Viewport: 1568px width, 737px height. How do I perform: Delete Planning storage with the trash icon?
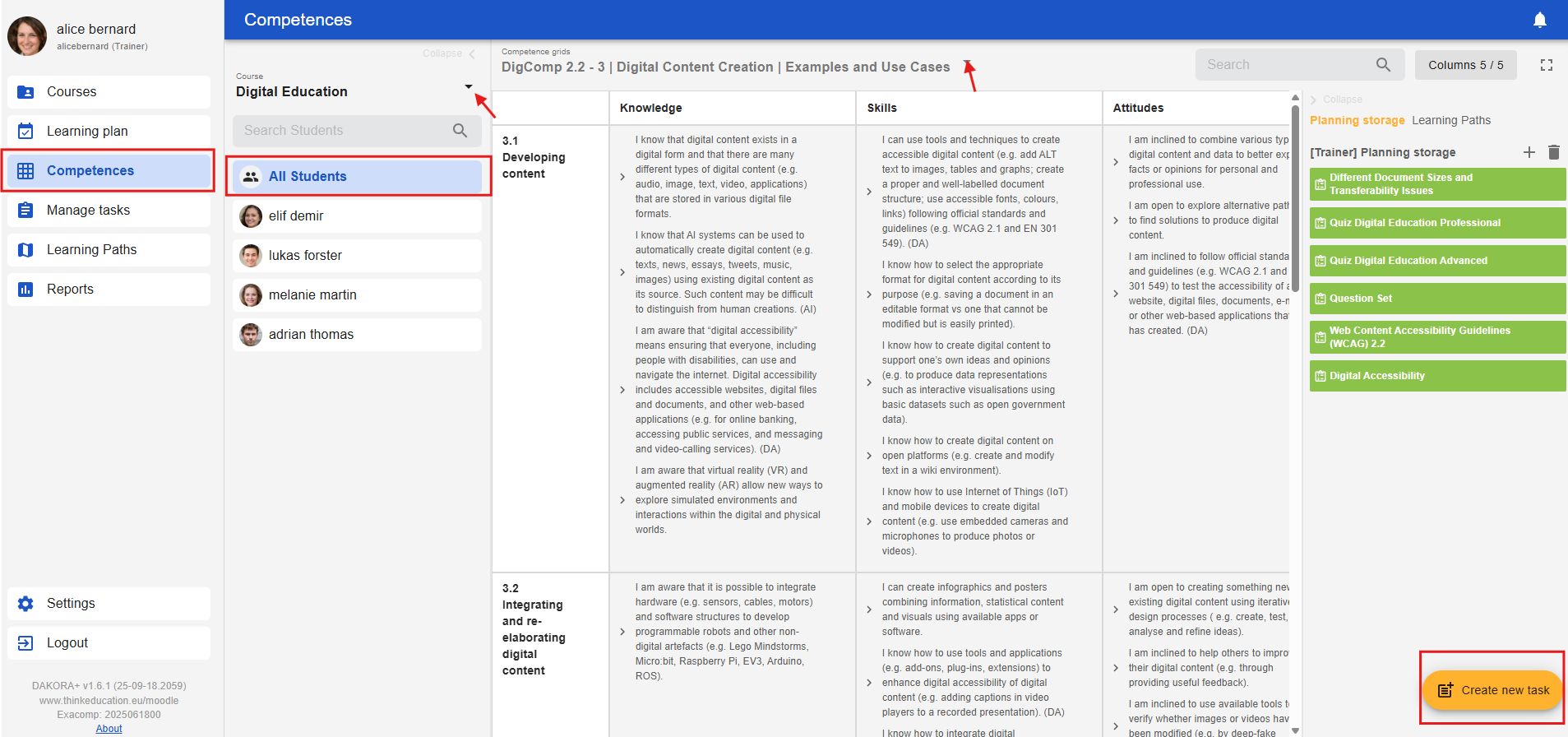1553,152
